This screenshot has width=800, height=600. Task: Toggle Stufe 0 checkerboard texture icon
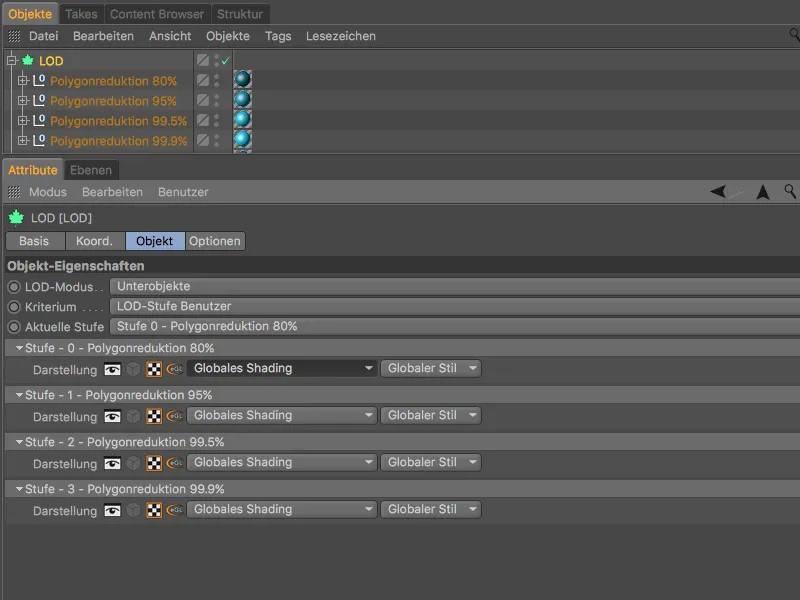tap(154, 368)
